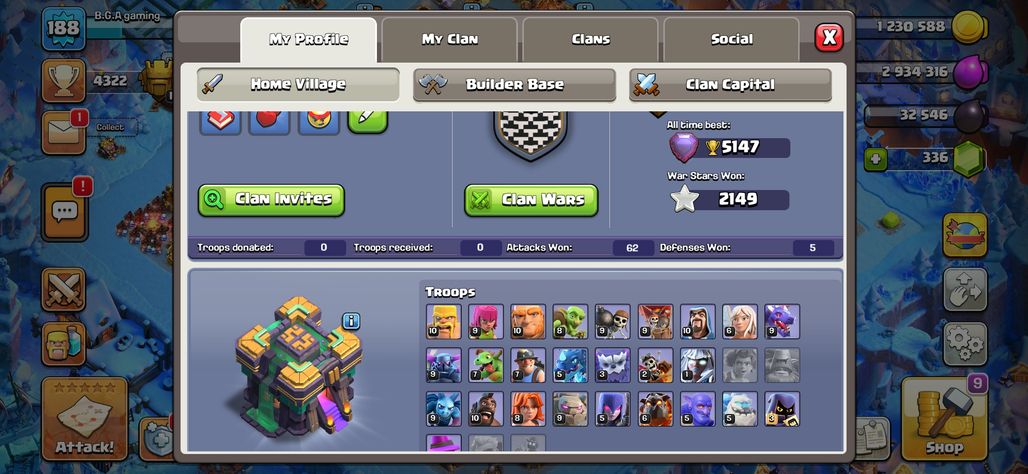Open the My Clan tab
Screen dimensions: 1028x474
coord(450,39)
